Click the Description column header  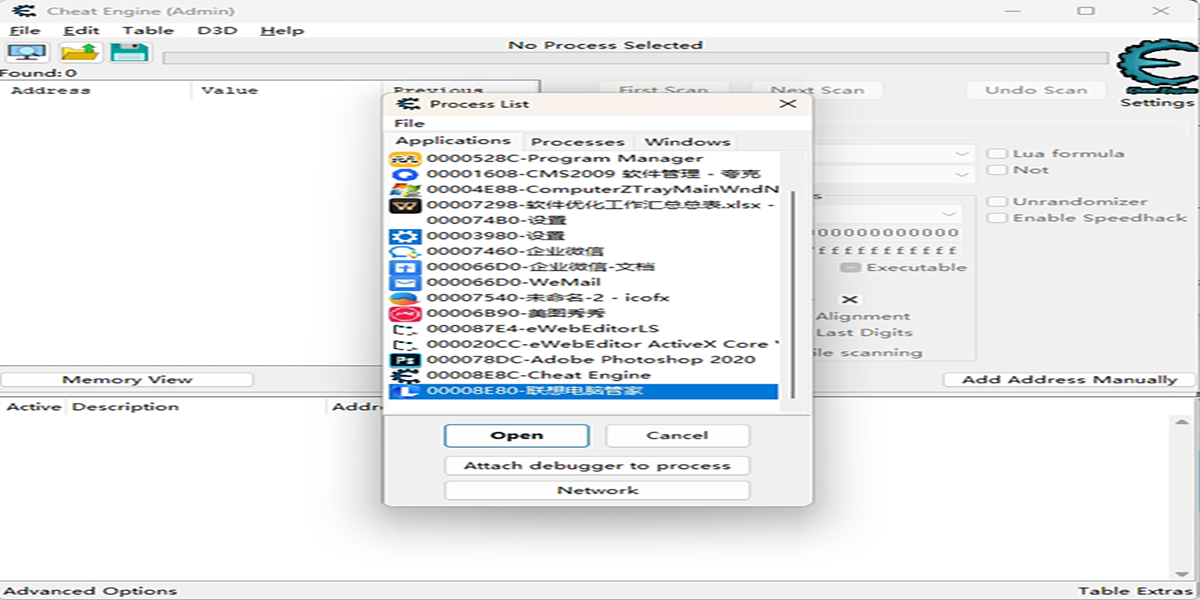click(125, 407)
